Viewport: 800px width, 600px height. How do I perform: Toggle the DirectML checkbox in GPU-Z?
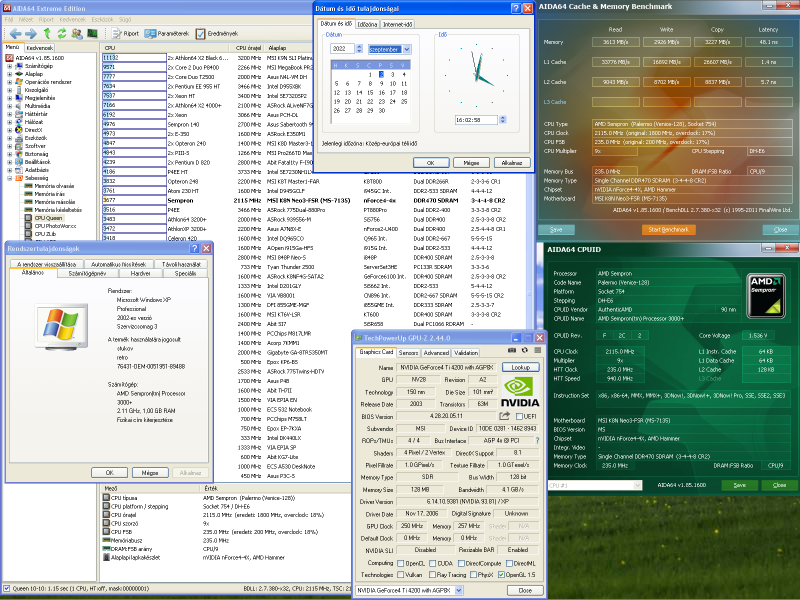[x=509, y=563]
